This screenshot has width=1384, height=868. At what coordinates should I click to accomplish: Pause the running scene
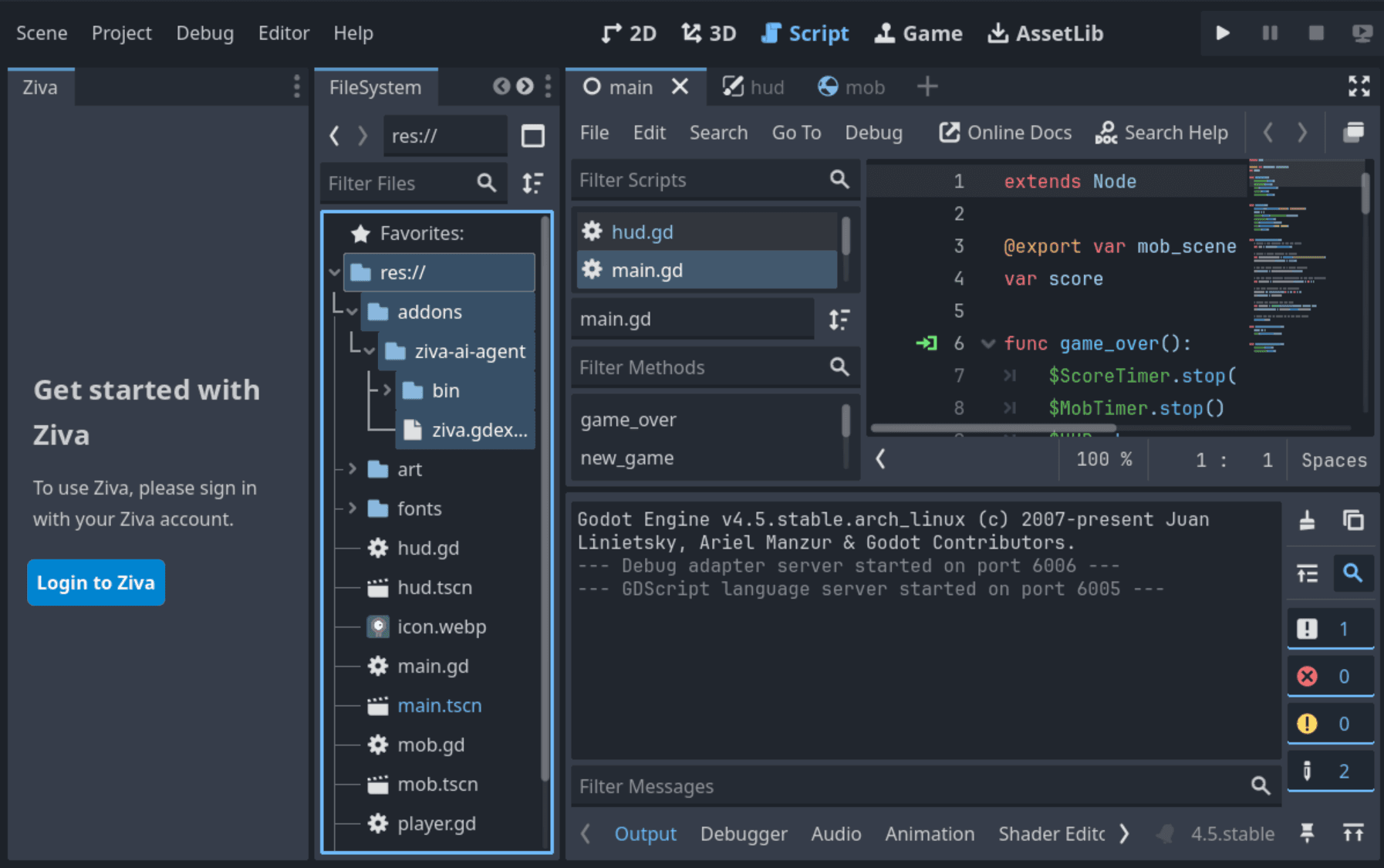1269,33
